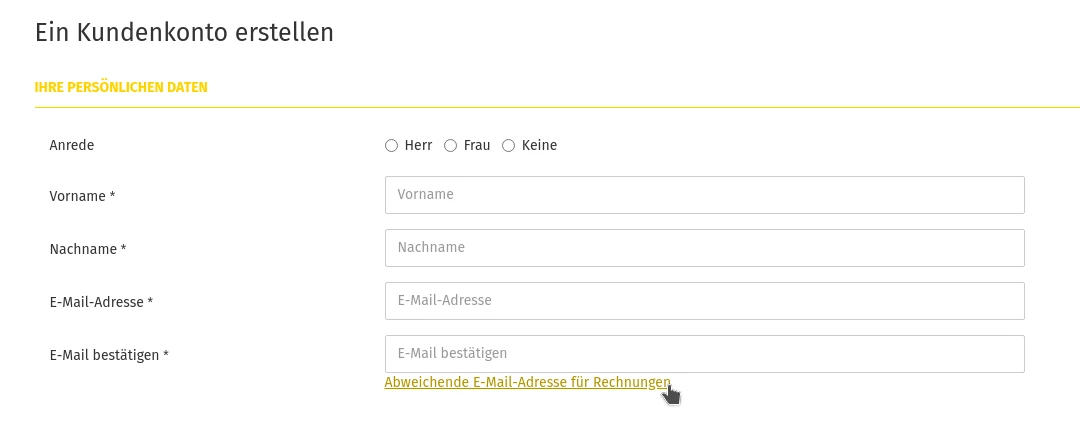Screen dimensions: 1080x422
Task: Click the required asterisk after 'E-Mail bestätigen'
Action: click(166, 354)
